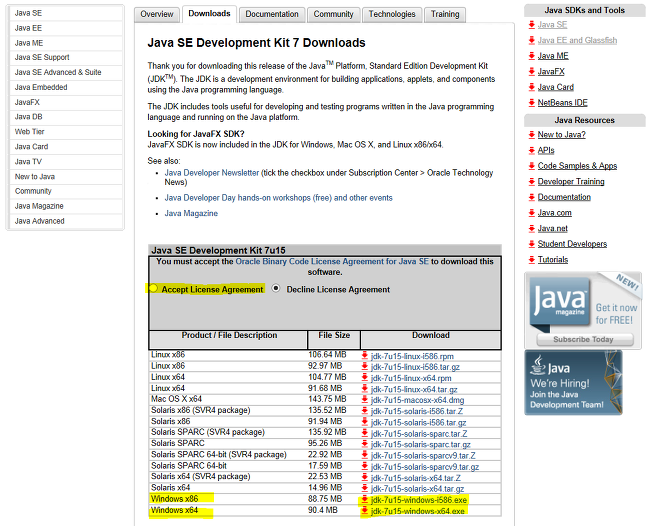Click download arrow icon beside jdk-7u15-windows-i586.exe
The height and width of the screenshot is (526, 650).
pyautogui.click(x=364, y=499)
